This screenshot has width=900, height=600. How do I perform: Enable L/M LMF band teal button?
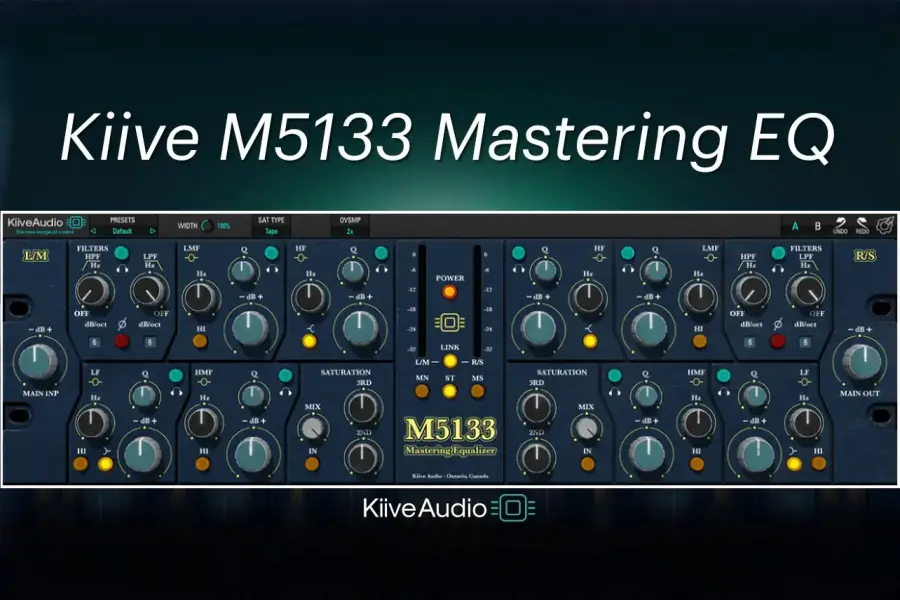pos(271,253)
